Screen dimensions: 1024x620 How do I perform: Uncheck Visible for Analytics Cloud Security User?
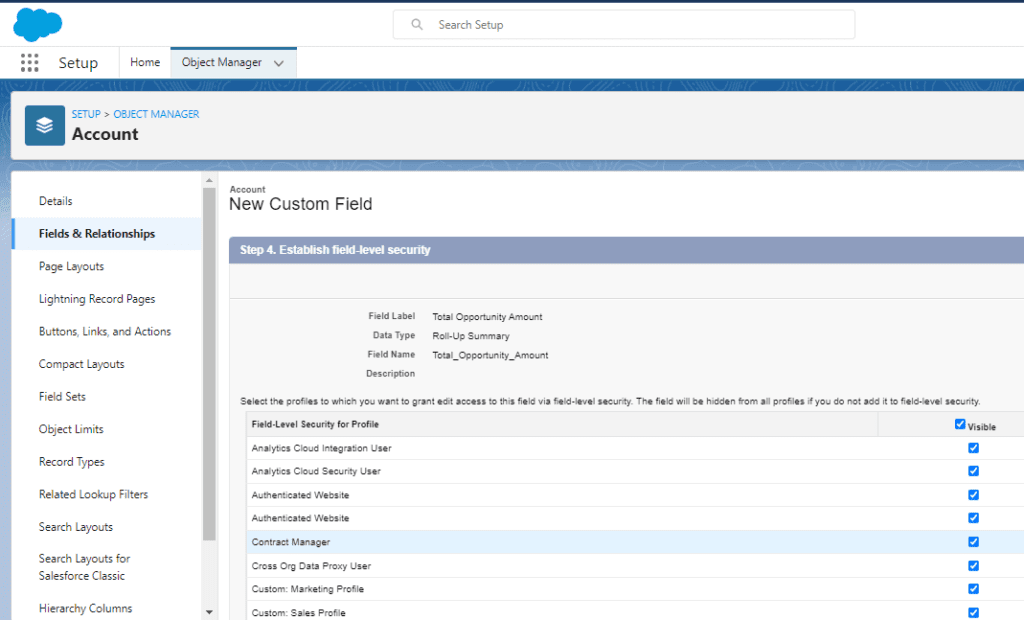click(x=973, y=471)
